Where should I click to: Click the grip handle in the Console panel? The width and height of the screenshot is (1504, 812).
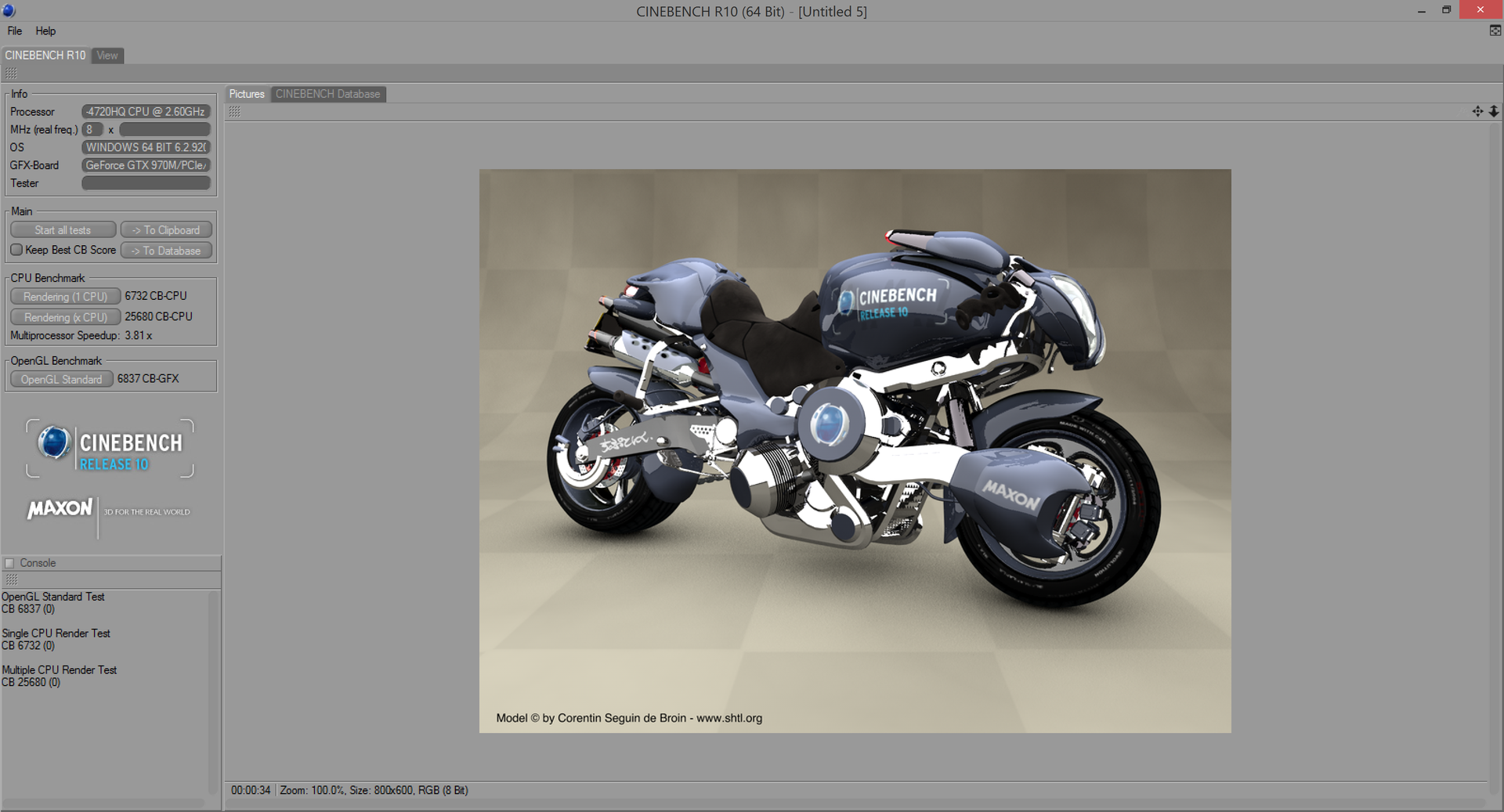pos(11,579)
